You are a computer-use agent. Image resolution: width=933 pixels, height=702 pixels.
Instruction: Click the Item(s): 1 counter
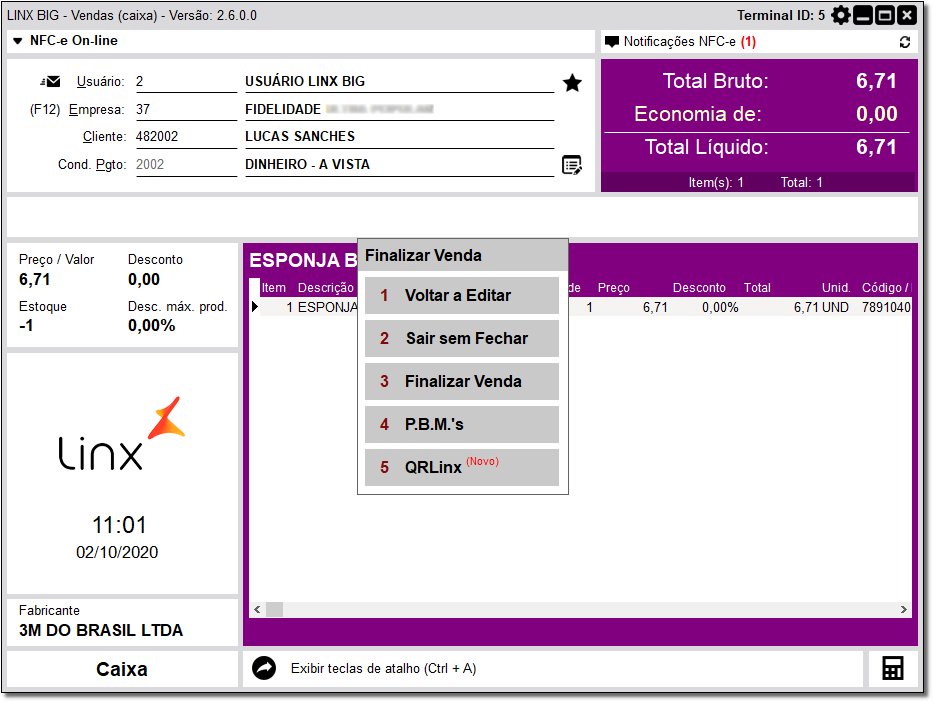click(716, 183)
